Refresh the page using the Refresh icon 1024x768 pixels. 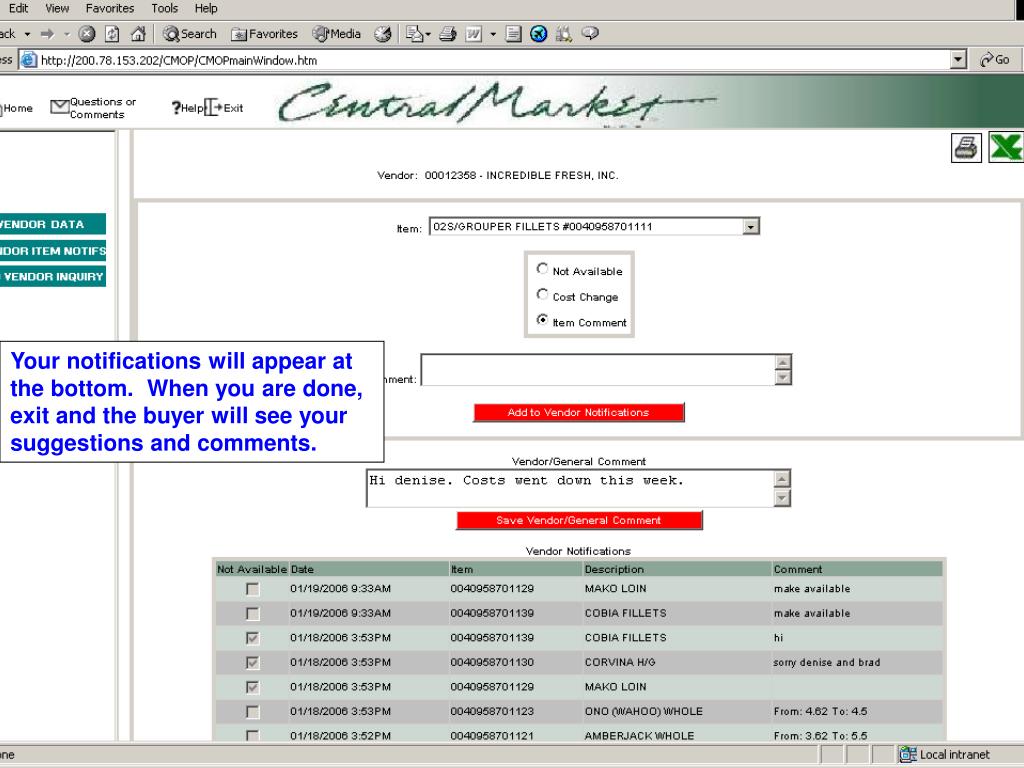[x=112, y=34]
